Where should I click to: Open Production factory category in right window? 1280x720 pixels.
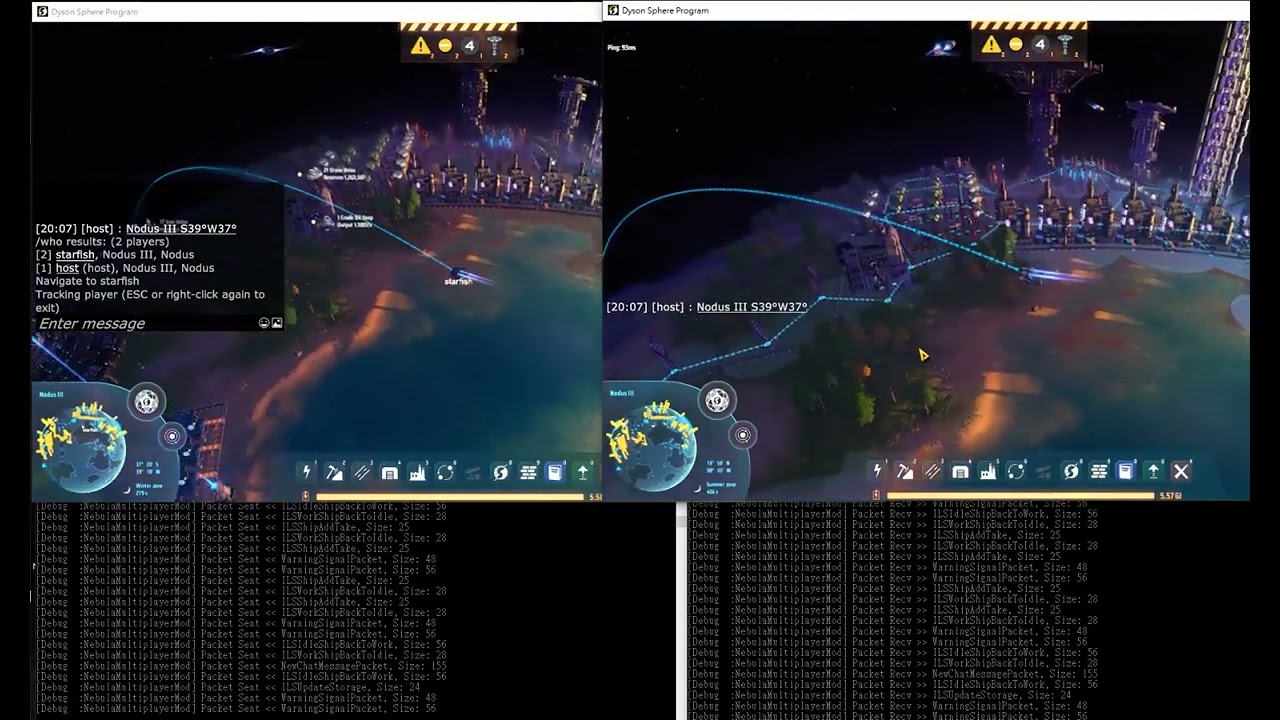coord(988,471)
